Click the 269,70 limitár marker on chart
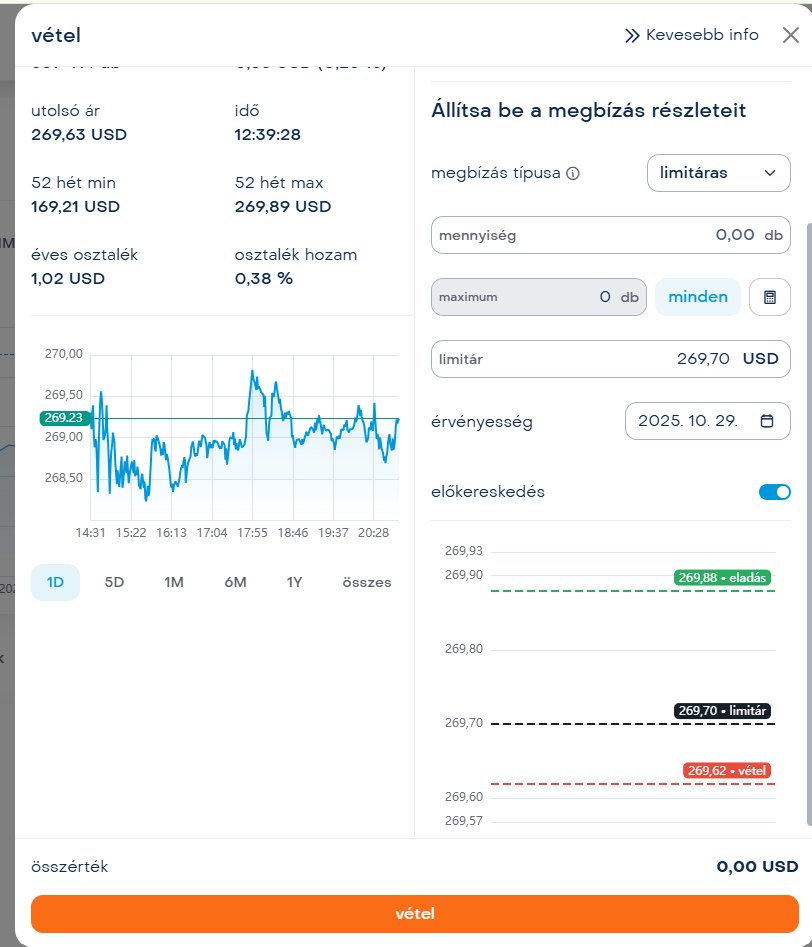The width and height of the screenshot is (812, 947). coord(722,711)
